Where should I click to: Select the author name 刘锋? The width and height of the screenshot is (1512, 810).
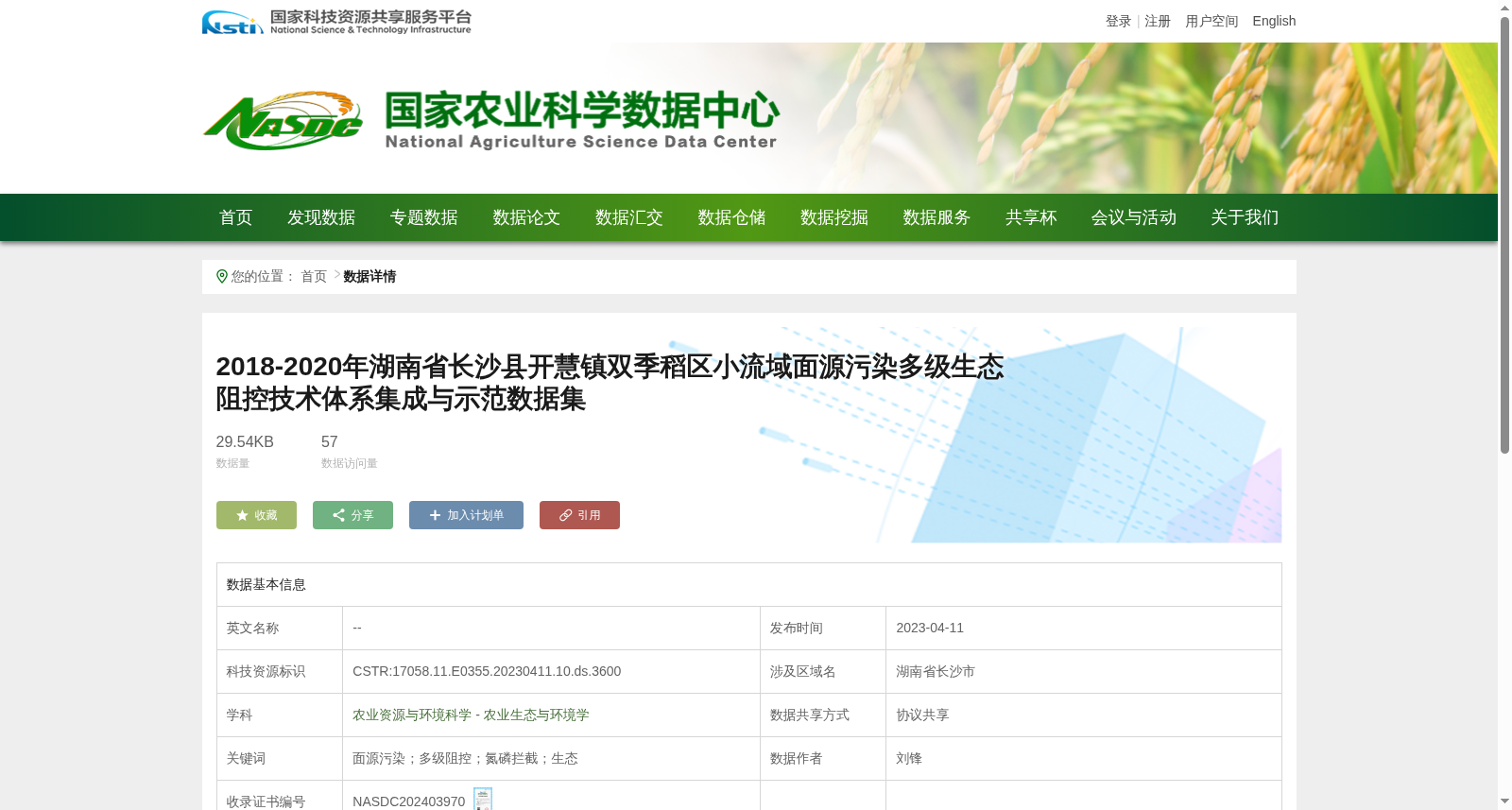pyautogui.click(x=909, y=758)
